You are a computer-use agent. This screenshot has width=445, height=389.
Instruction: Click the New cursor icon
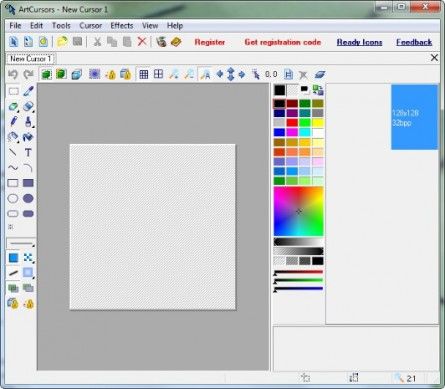click(13, 42)
